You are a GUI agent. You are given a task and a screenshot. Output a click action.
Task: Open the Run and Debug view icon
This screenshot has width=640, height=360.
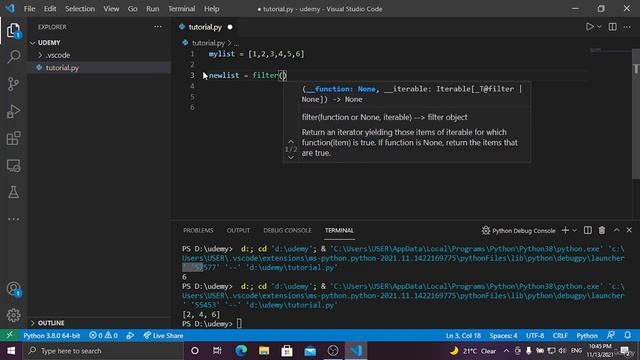[x=13, y=111]
